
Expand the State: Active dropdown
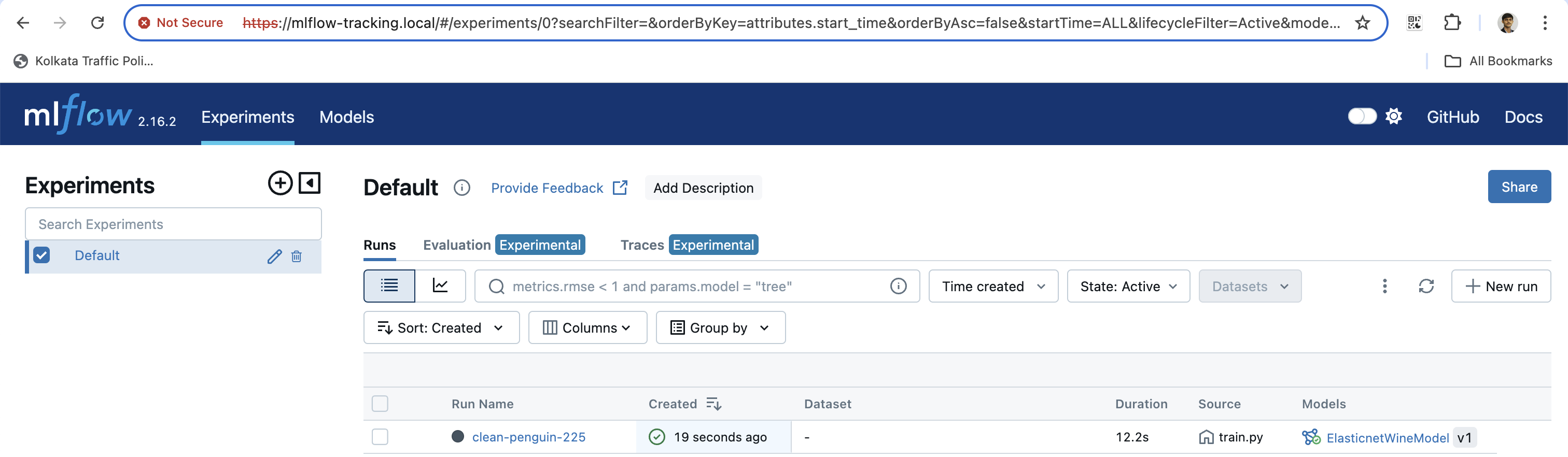1128,286
